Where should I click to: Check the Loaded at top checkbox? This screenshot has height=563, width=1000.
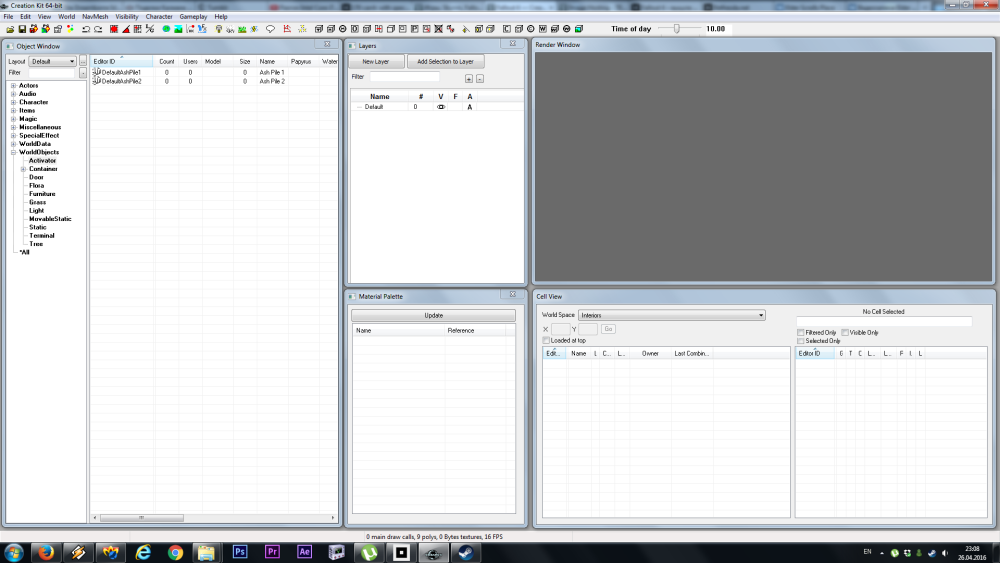point(546,340)
